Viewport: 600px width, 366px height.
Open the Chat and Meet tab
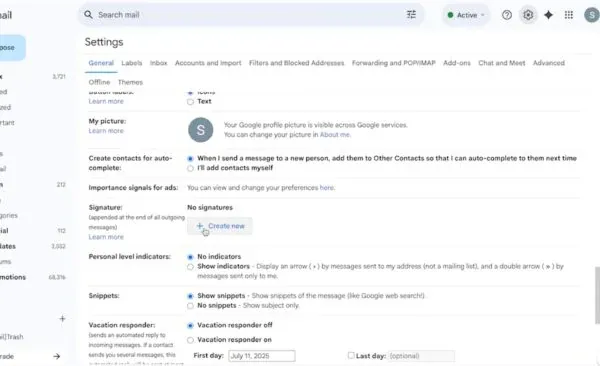click(501, 63)
